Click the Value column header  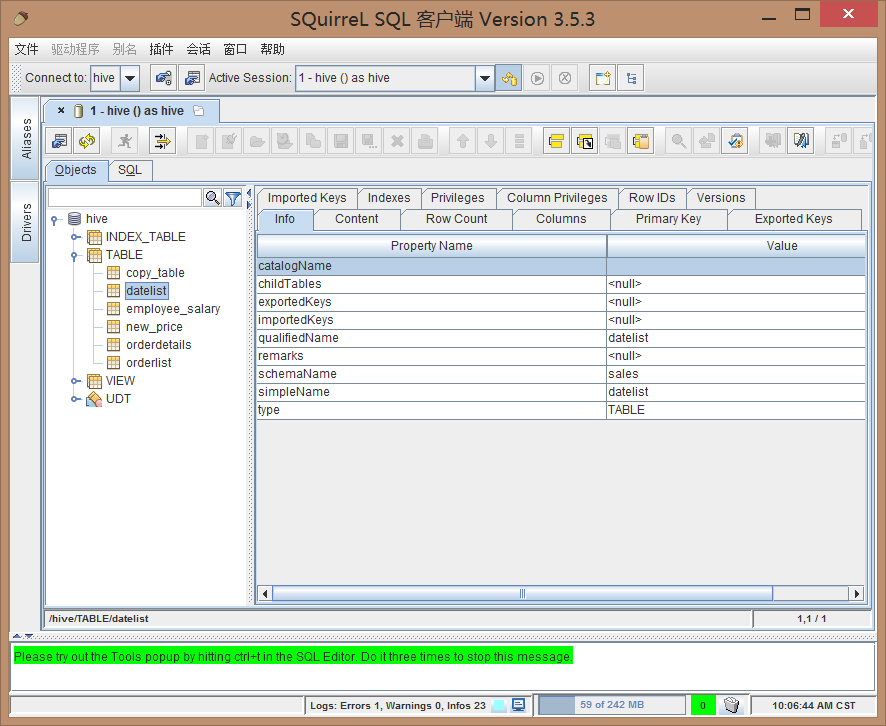pyautogui.click(x=736, y=246)
